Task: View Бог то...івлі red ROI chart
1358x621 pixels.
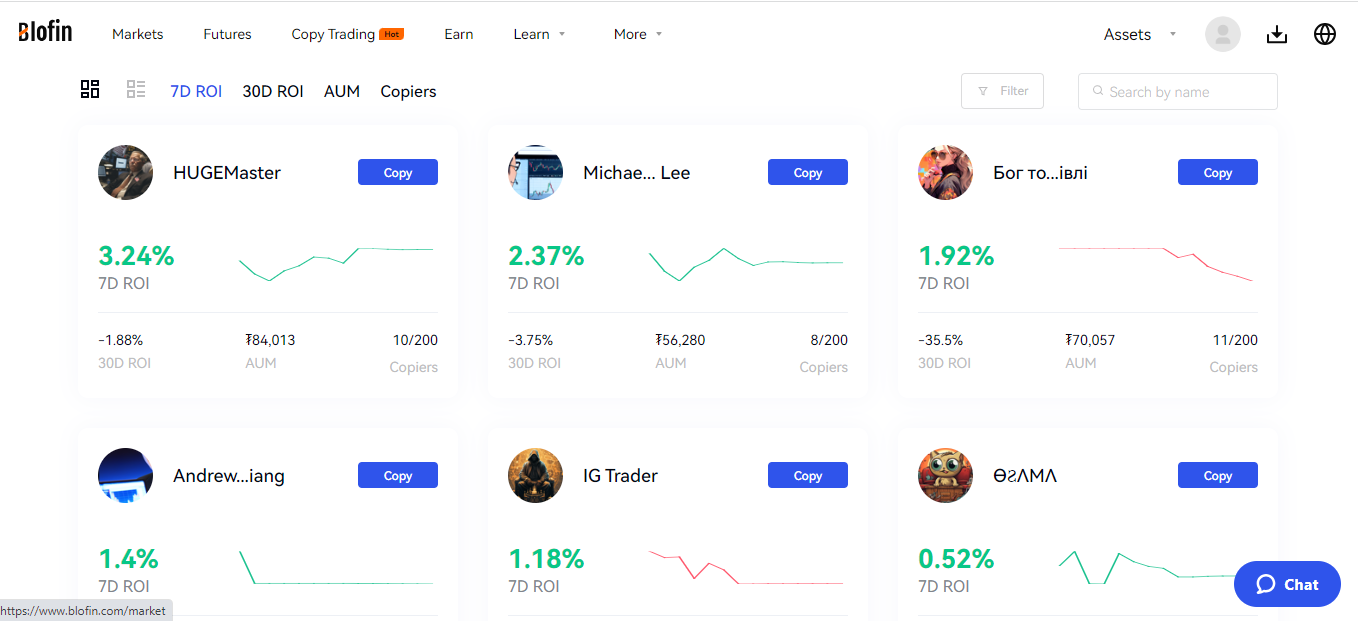Action: pyautogui.click(x=1155, y=263)
